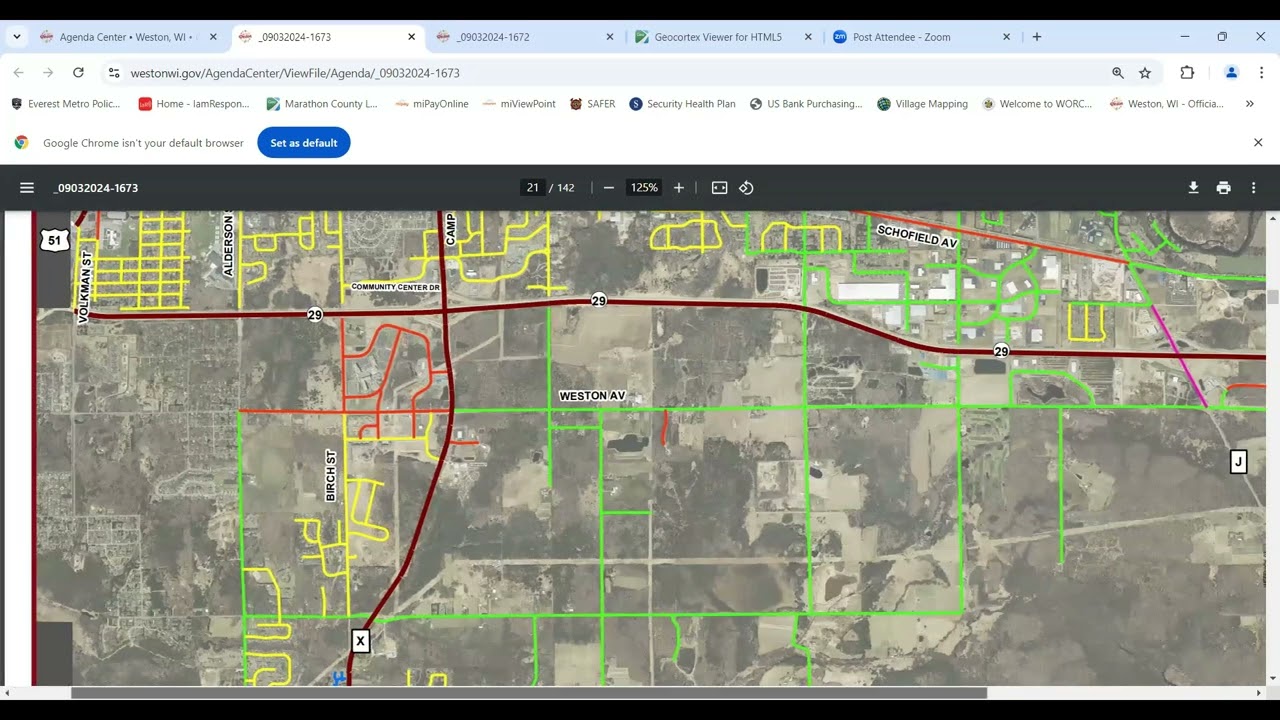Image resolution: width=1280 pixels, height=720 pixels.
Task: Open the tab search dropdown arrow
Action: (17, 37)
